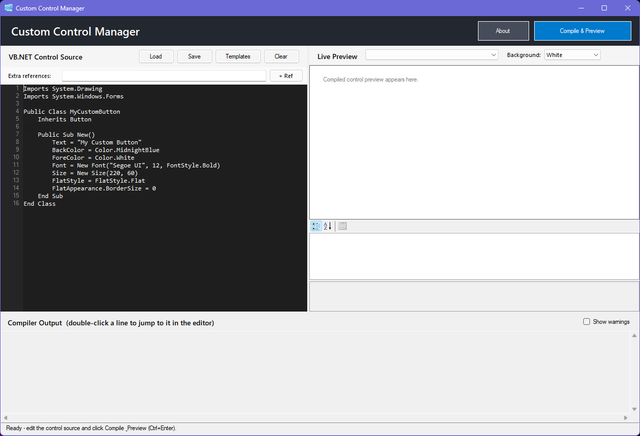
Task: Click the 'Ready' status bar message
Action: point(91,428)
